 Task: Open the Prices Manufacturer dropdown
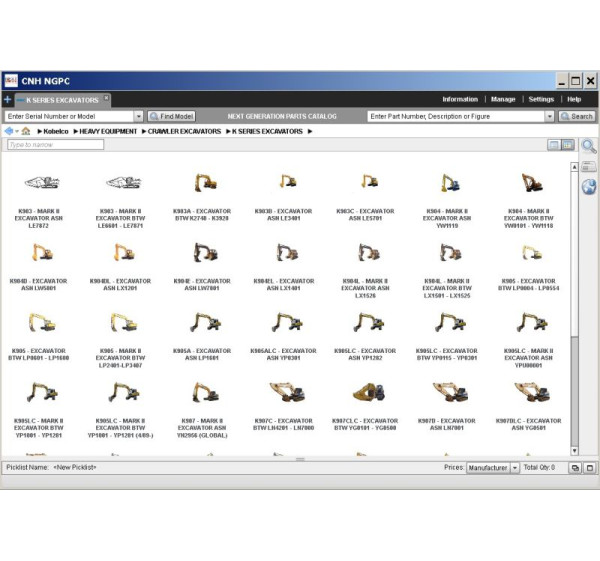click(x=515, y=468)
